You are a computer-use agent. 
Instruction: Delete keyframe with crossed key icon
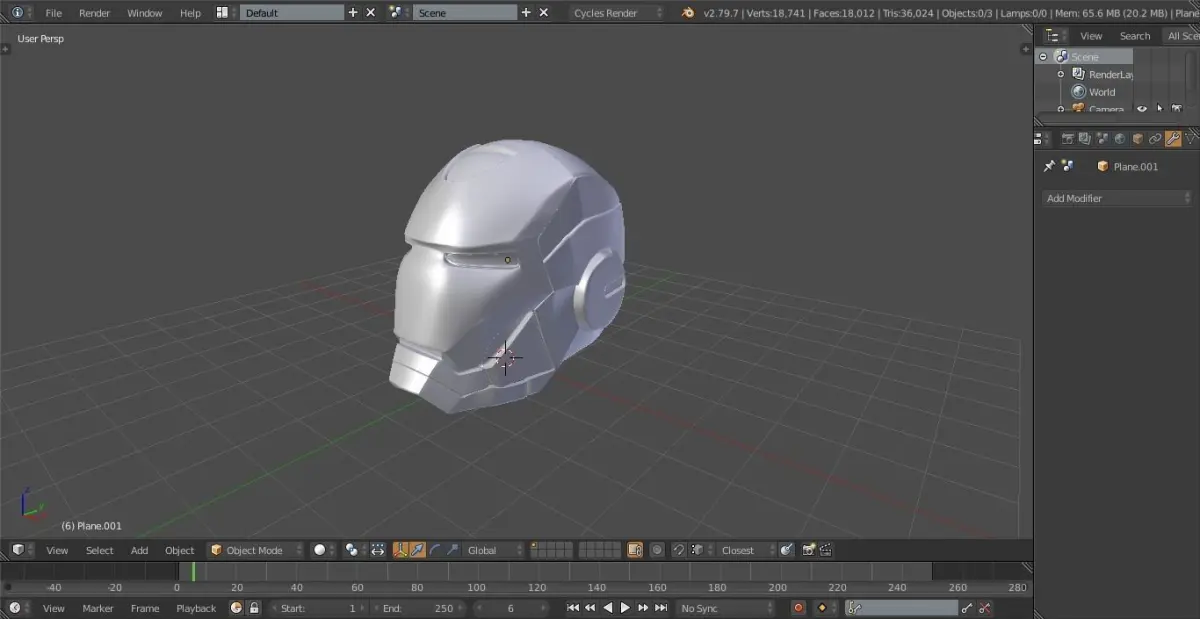coord(985,608)
